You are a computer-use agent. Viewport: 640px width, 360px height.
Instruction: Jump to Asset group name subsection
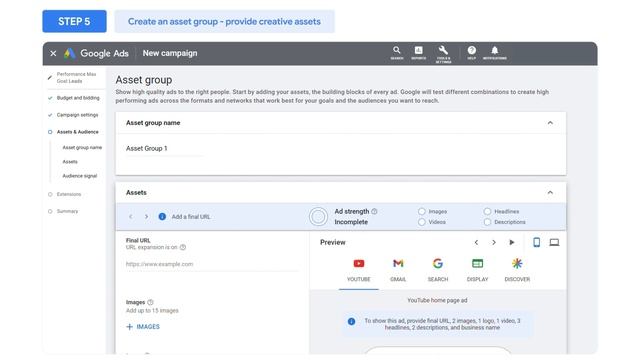pyautogui.click(x=82, y=147)
